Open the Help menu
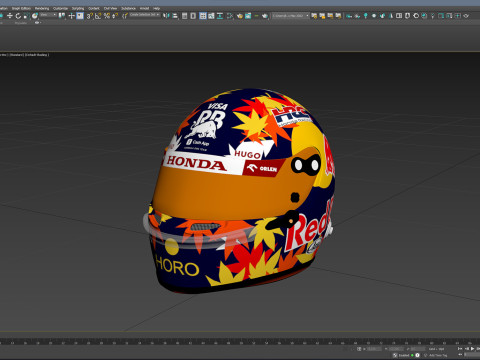Screen dimensions: 480x360 click(156, 9)
